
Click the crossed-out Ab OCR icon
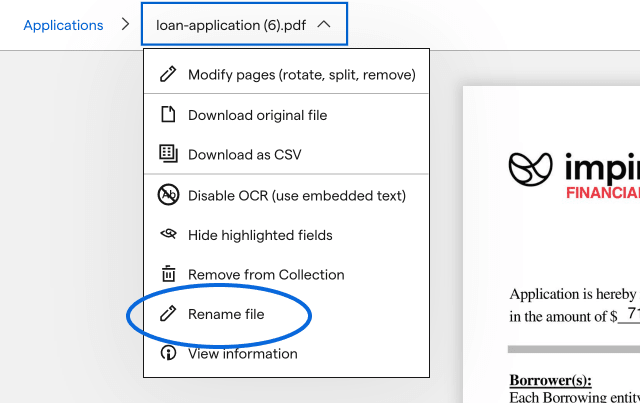point(168,195)
